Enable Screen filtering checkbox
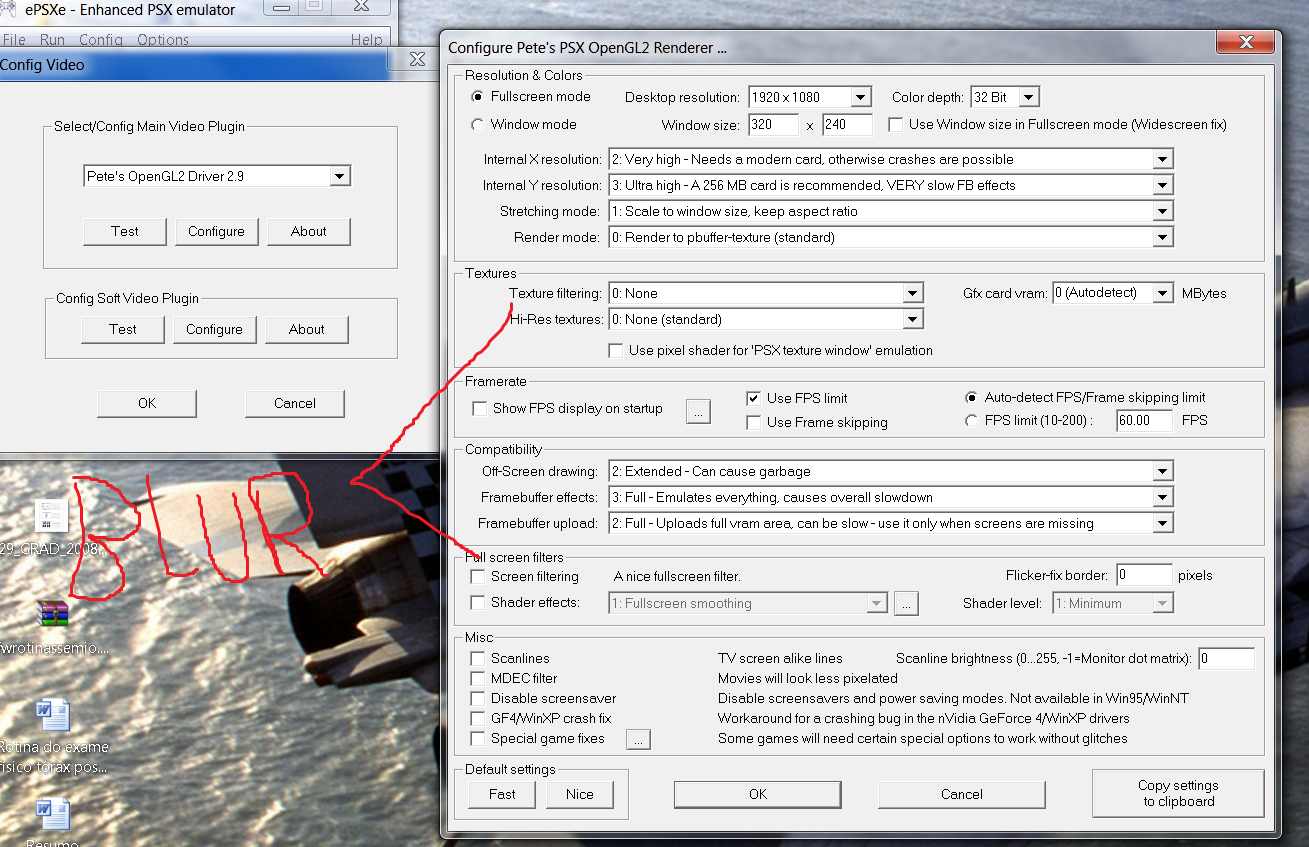 478,577
